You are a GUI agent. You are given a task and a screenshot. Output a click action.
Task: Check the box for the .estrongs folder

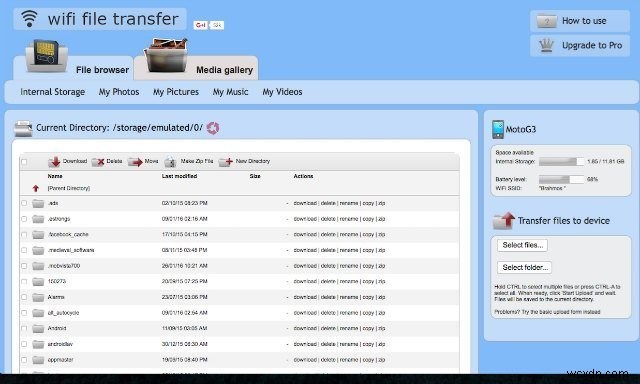point(24,219)
